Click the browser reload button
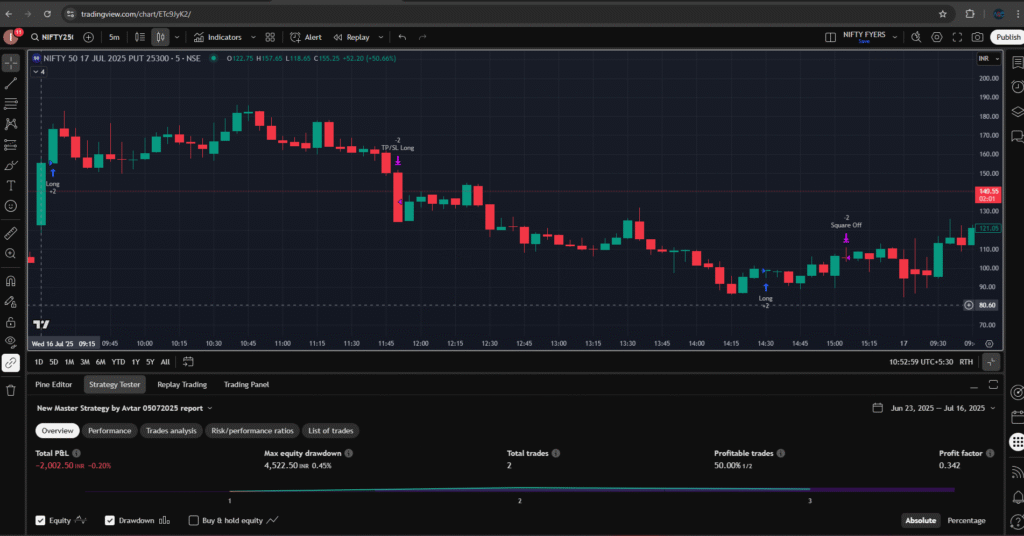1024x536 pixels. (47, 14)
